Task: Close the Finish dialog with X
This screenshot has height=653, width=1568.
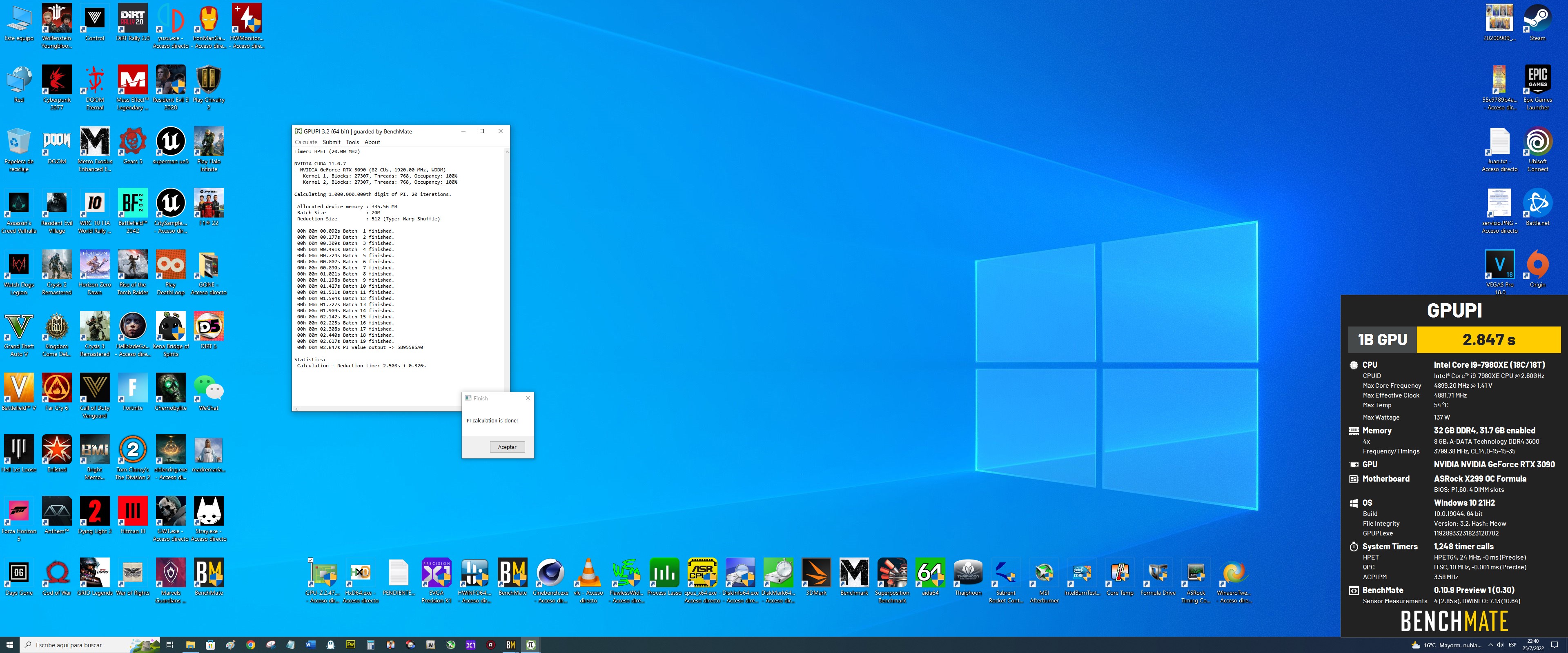Action: click(x=528, y=398)
